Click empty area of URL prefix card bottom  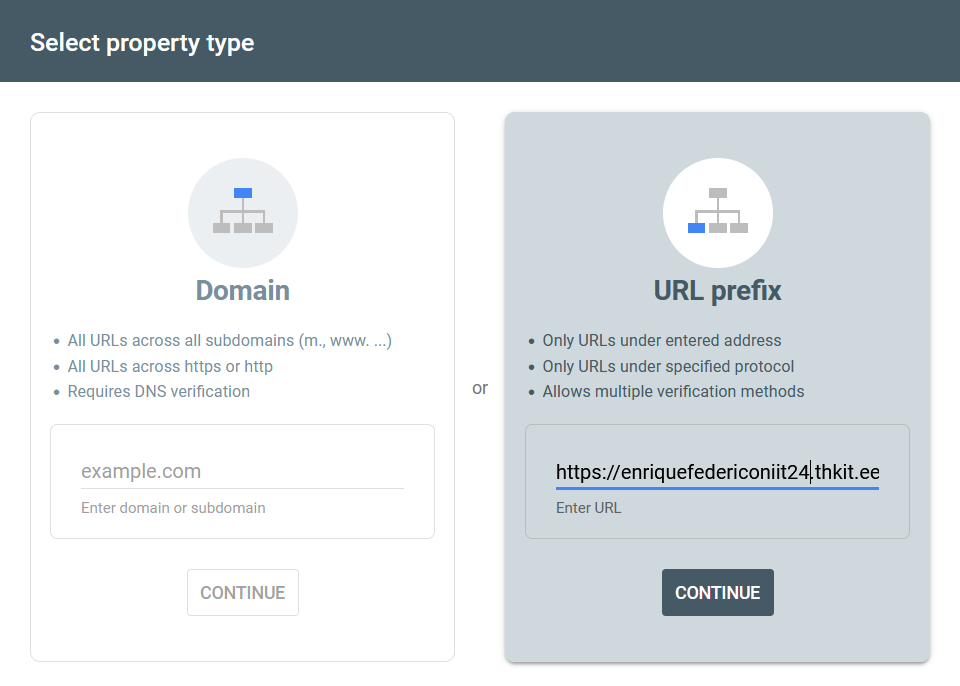pos(717,640)
